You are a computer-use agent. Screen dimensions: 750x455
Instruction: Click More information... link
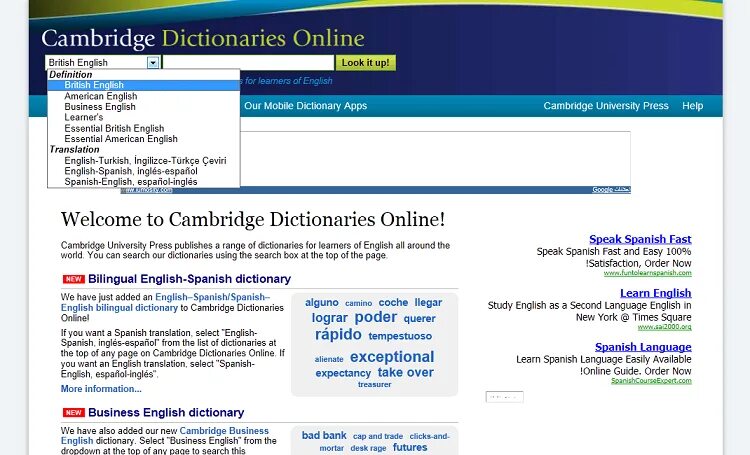pos(101,389)
